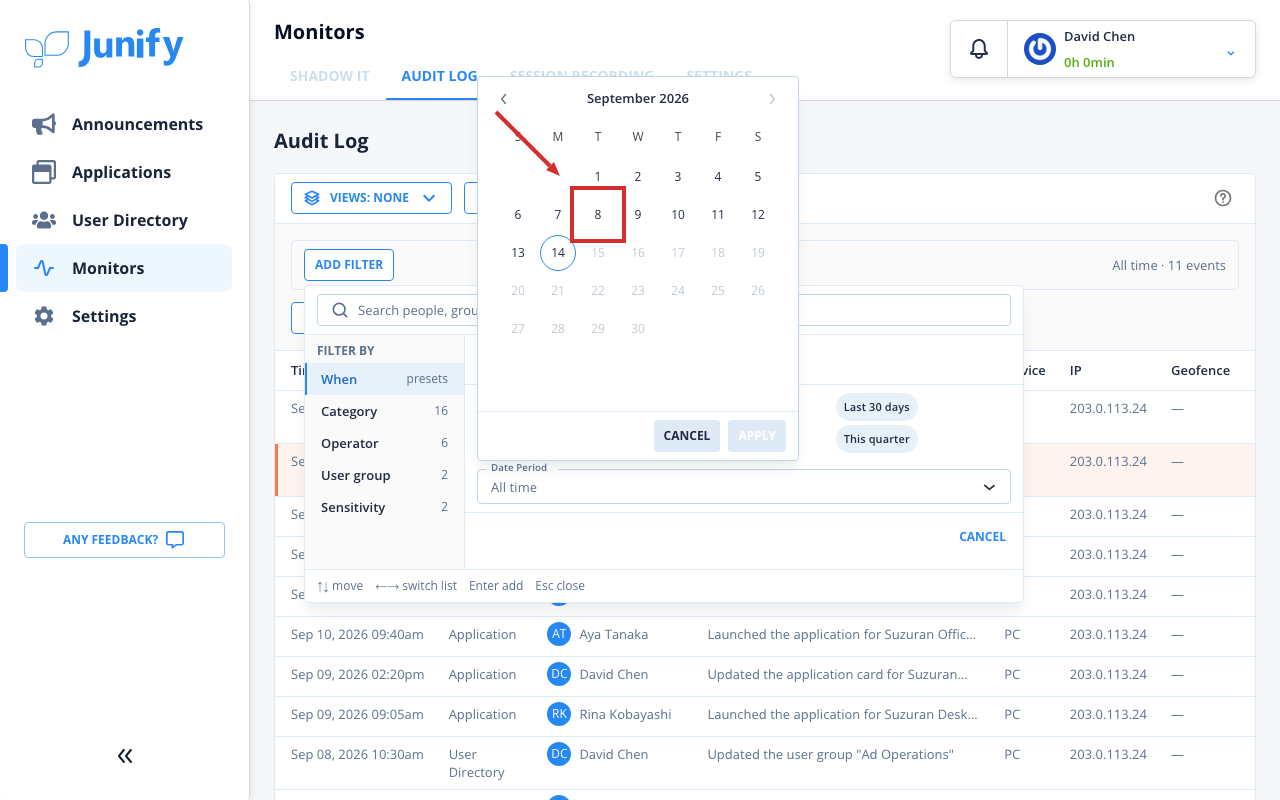Click the help question mark icon
The image size is (1280, 800).
[x=1222, y=198]
